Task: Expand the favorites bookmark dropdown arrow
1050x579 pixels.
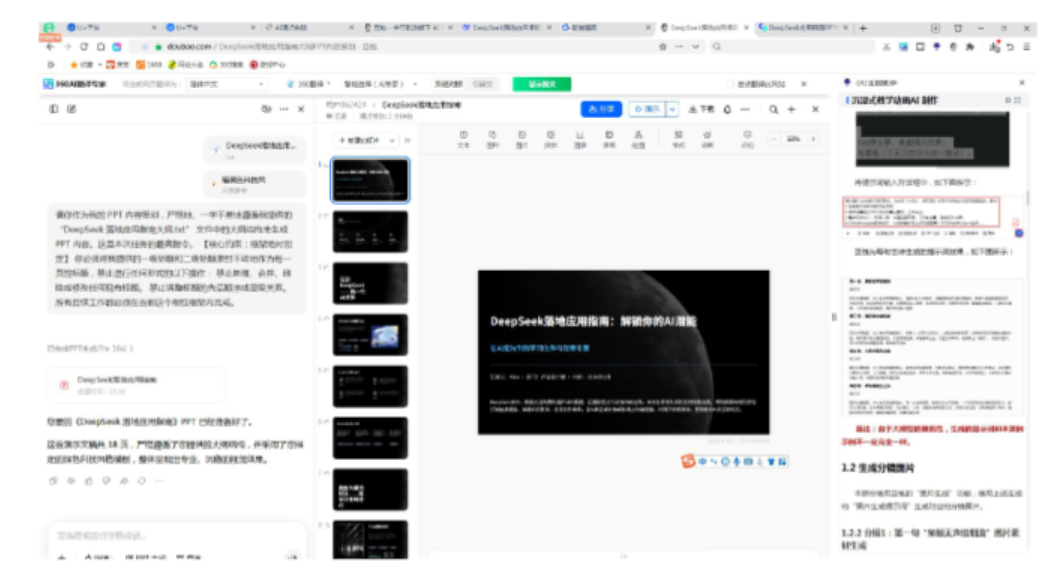Action: (100, 65)
